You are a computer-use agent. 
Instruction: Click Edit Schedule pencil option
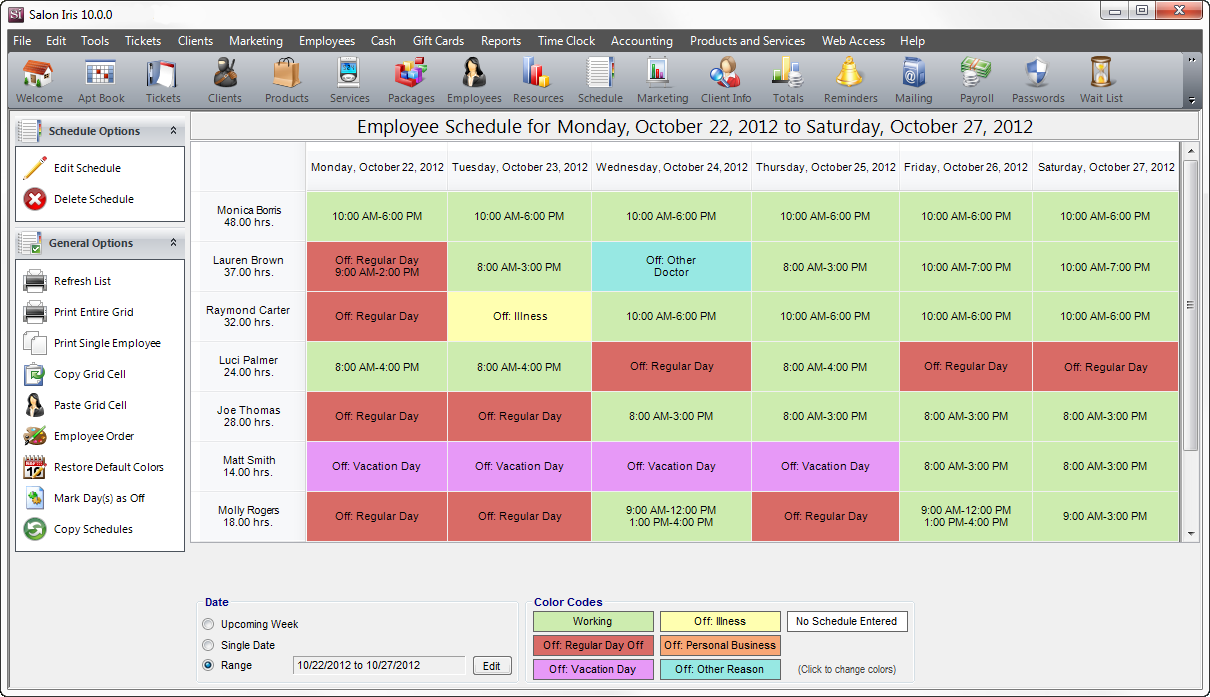72,168
